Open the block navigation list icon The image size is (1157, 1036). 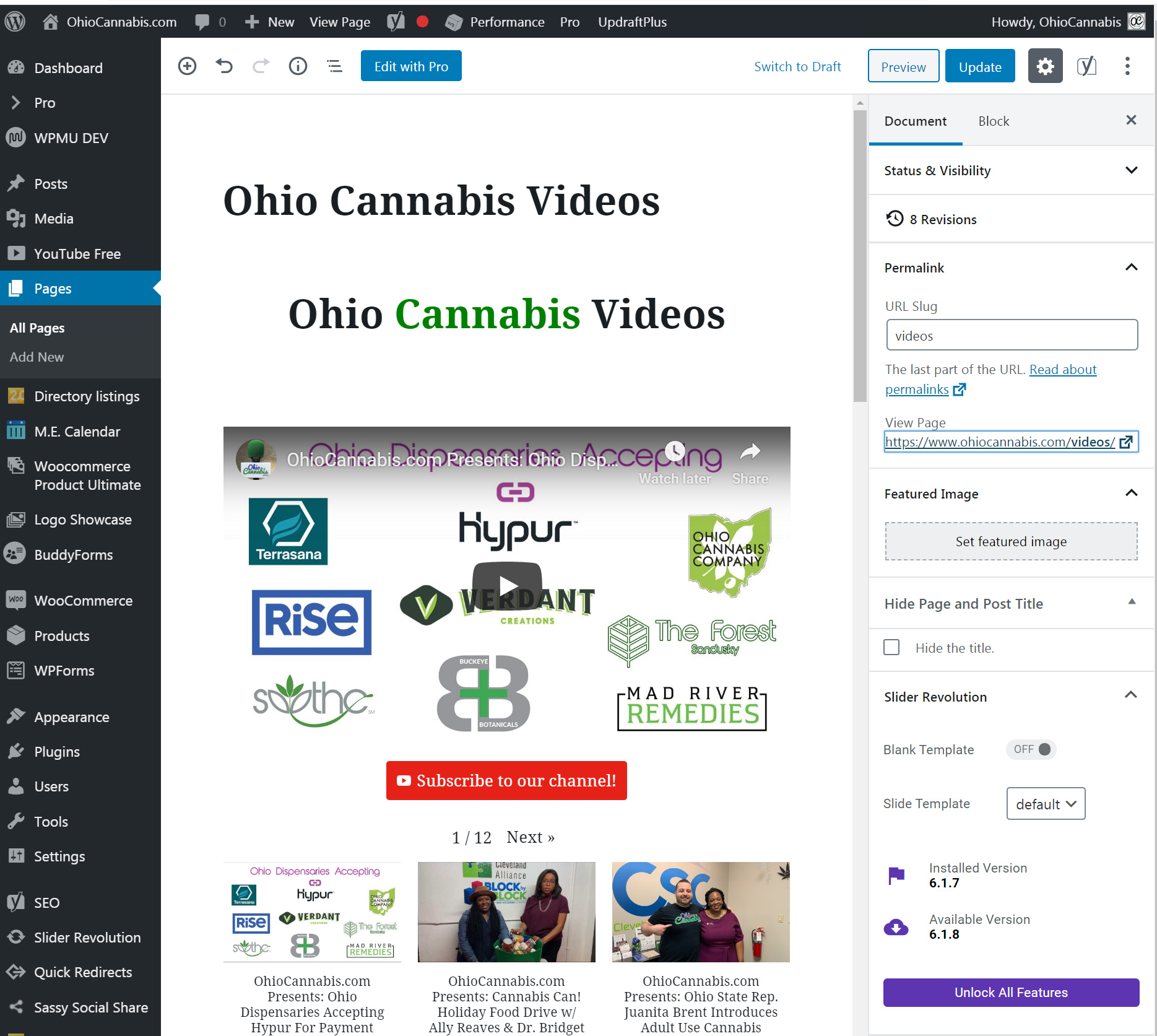pyautogui.click(x=334, y=66)
